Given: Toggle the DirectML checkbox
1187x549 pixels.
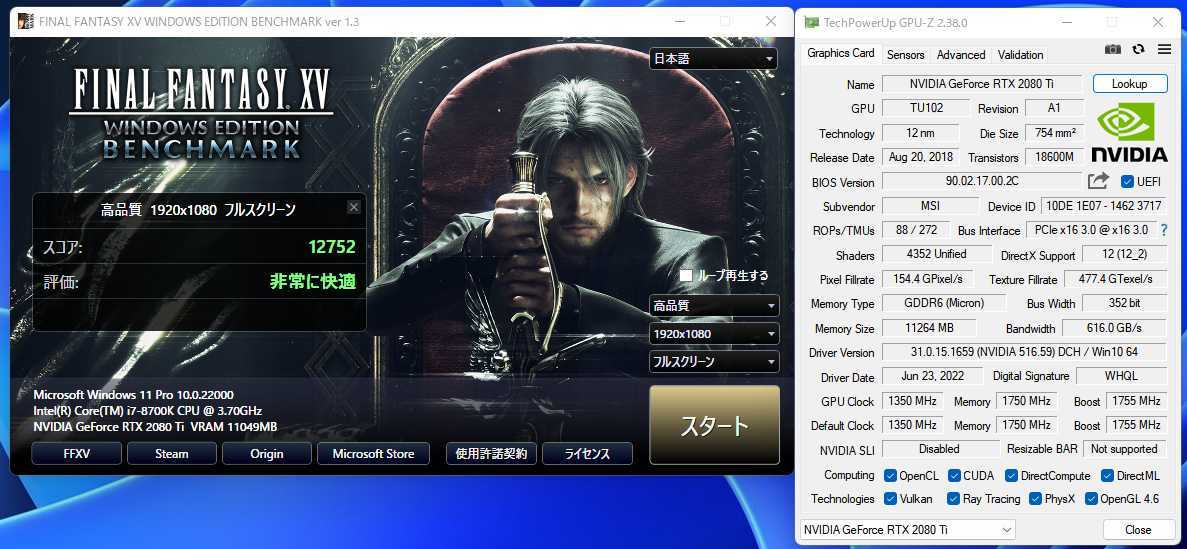Looking at the screenshot, I should coord(1108,476).
